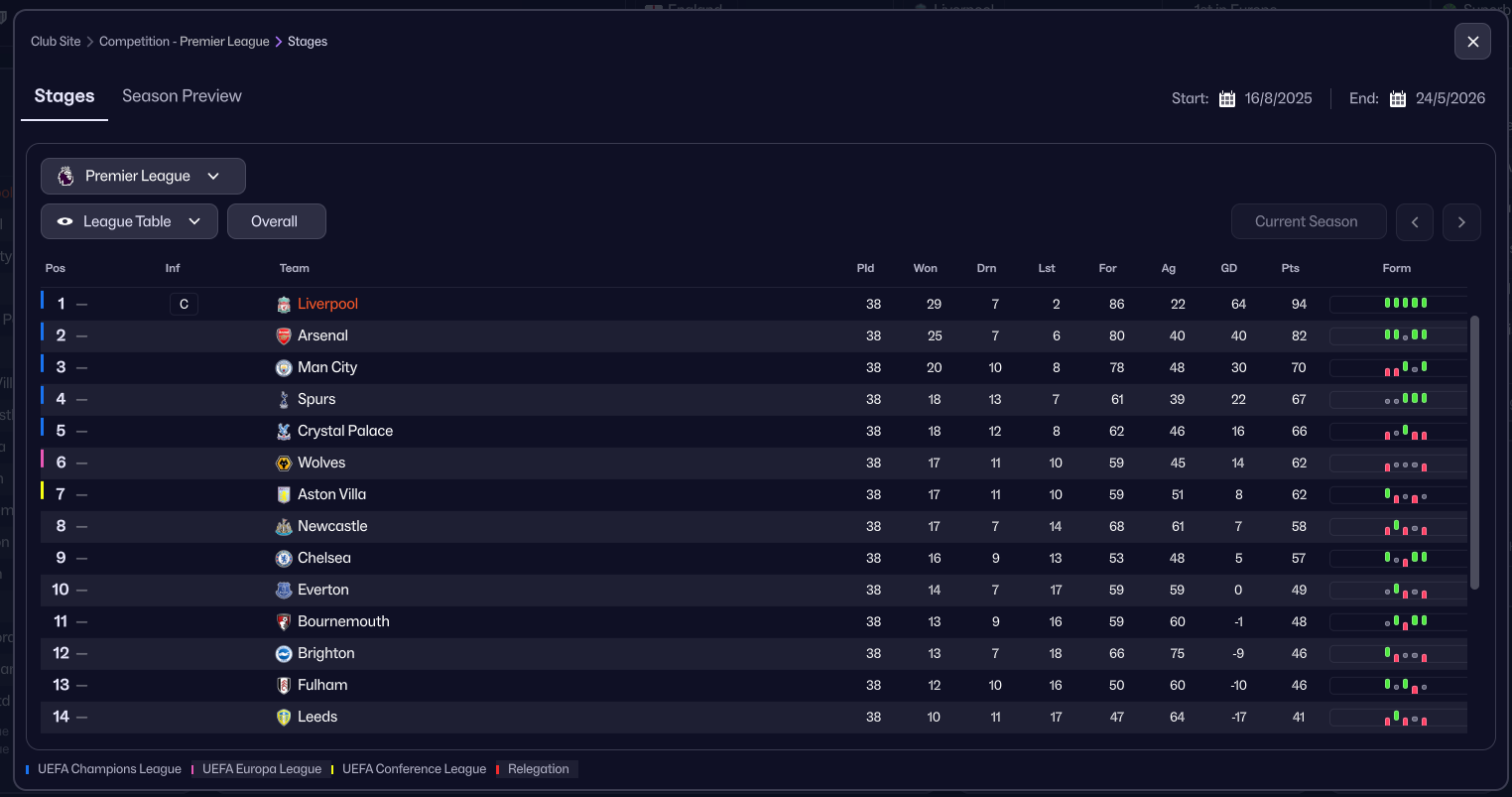Click the Man City badge icon

[x=284, y=368]
